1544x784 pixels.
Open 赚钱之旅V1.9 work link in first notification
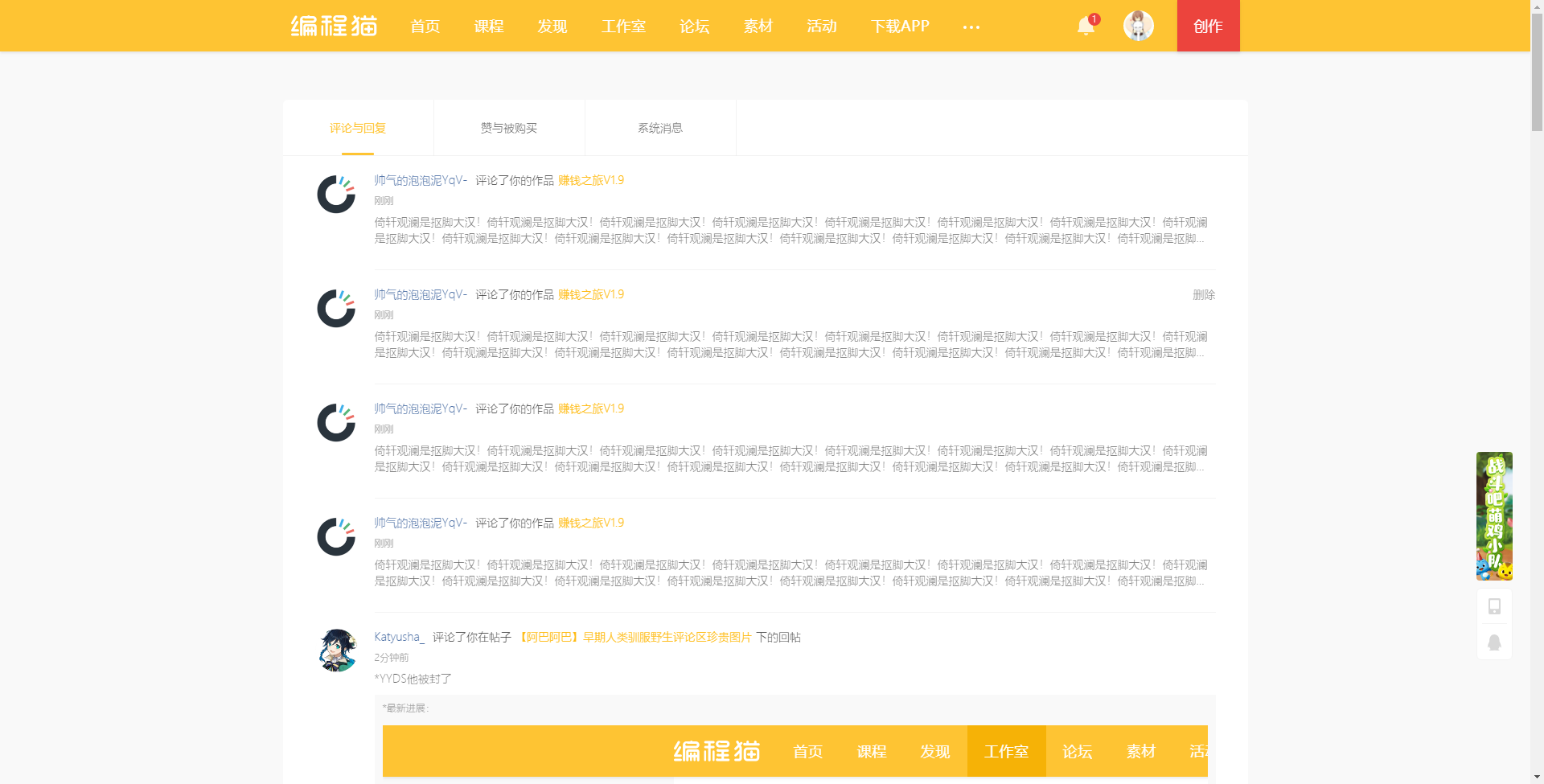point(591,180)
